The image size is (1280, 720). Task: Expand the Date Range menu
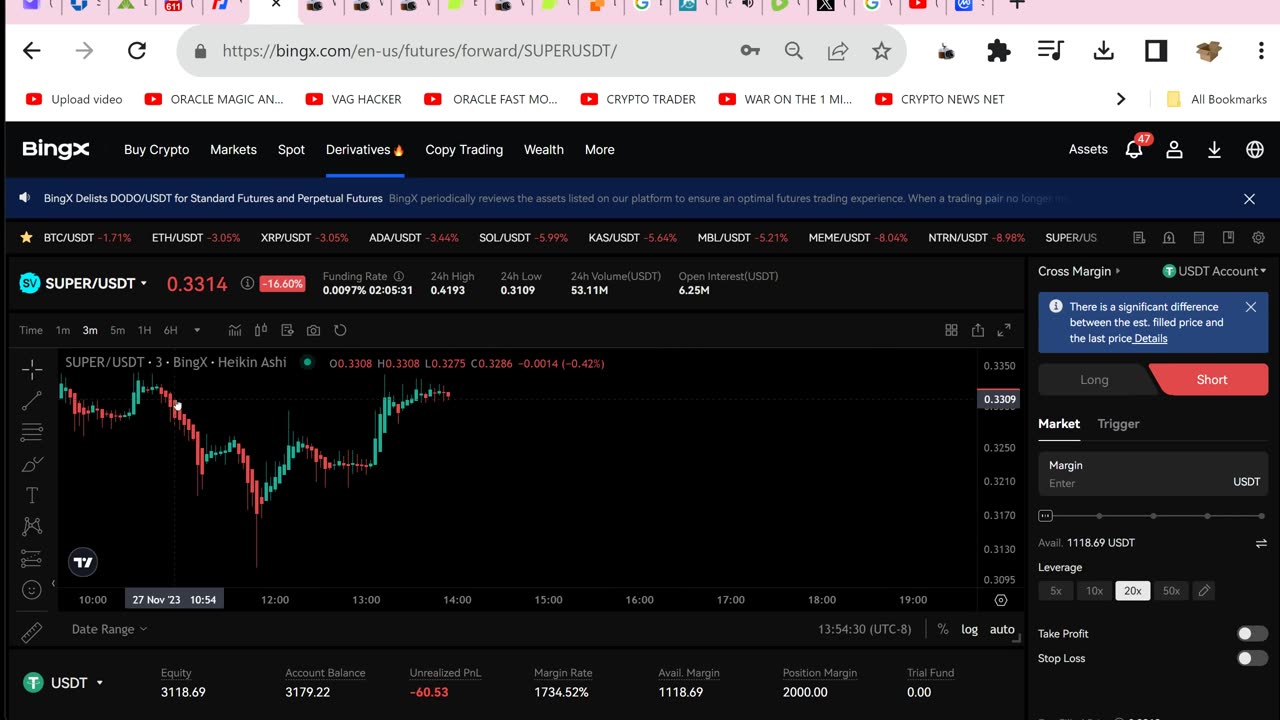tap(109, 629)
